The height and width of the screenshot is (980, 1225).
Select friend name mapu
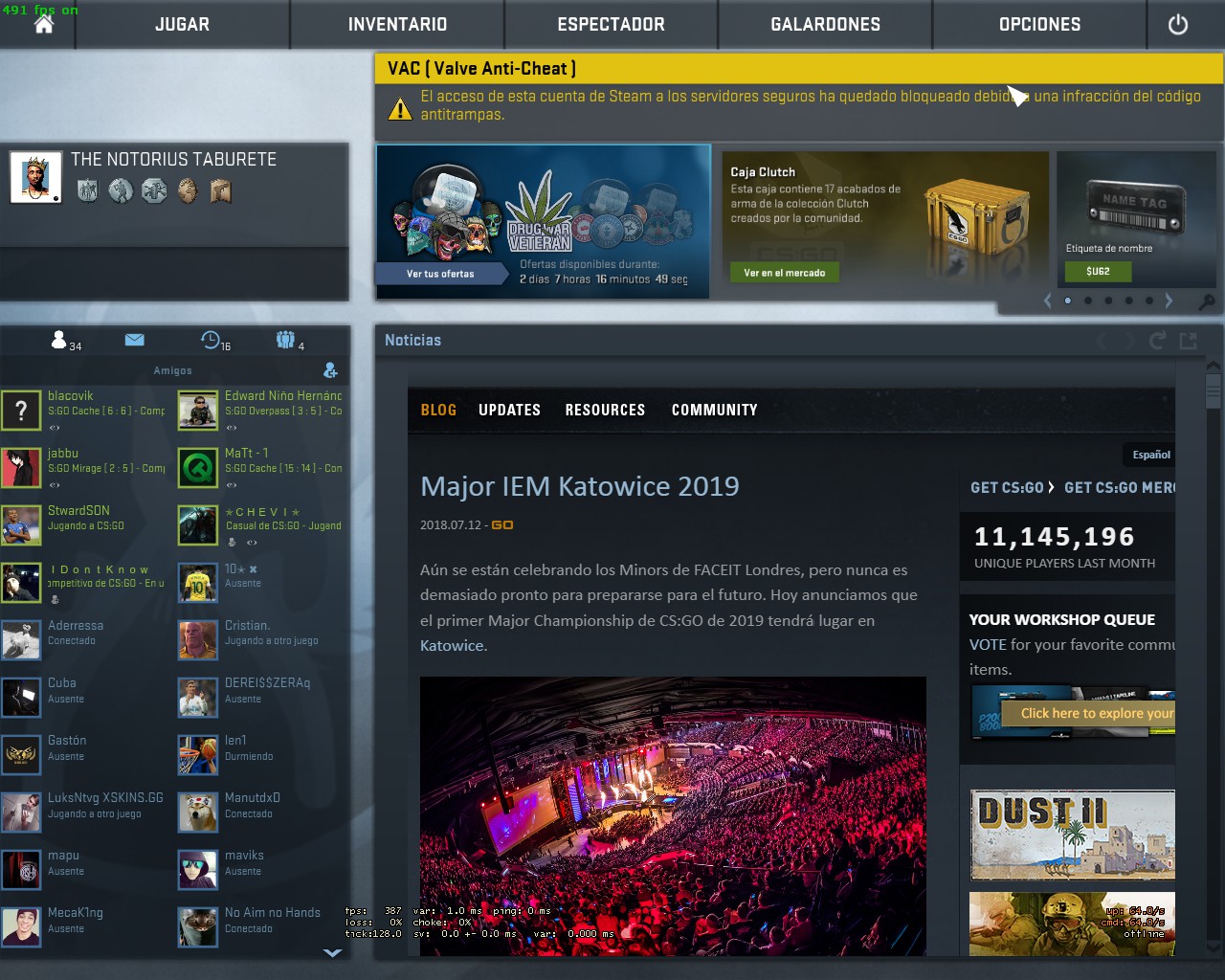pos(63,855)
